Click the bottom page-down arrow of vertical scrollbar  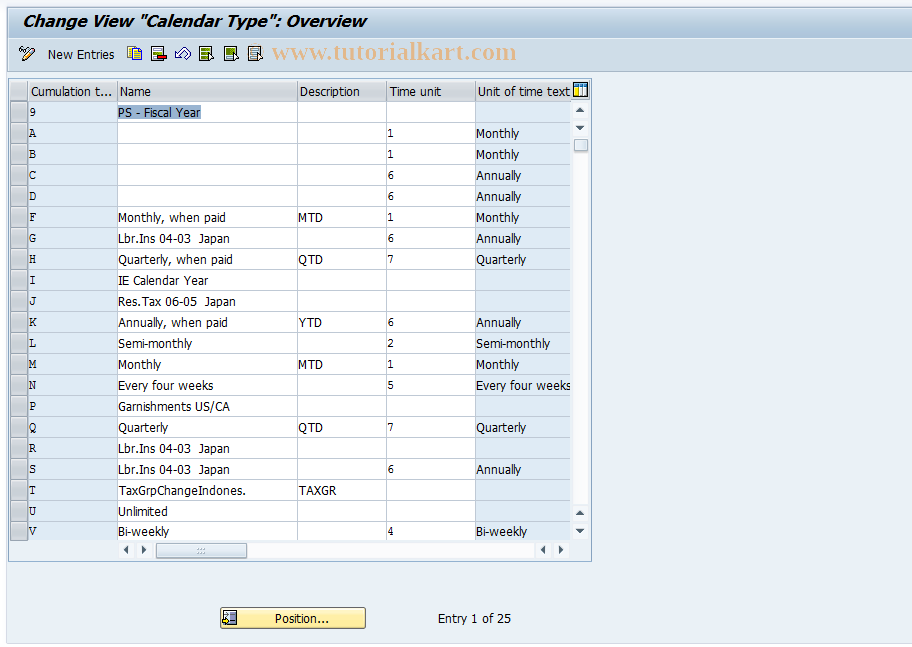tap(580, 531)
